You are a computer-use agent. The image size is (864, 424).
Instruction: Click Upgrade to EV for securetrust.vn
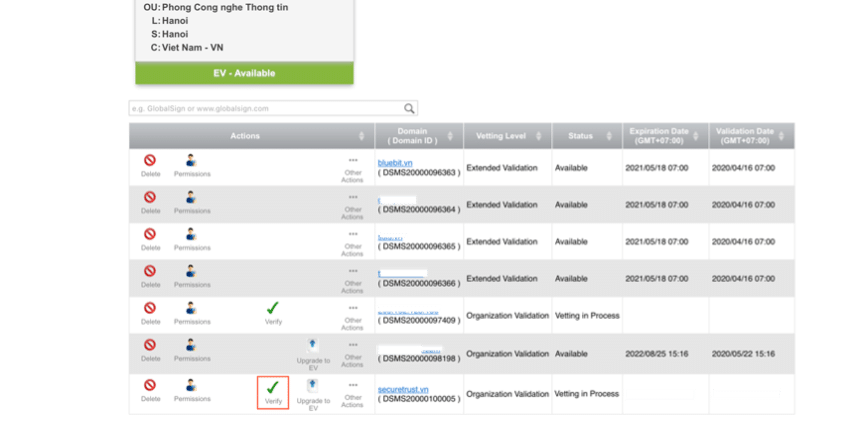pos(312,388)
